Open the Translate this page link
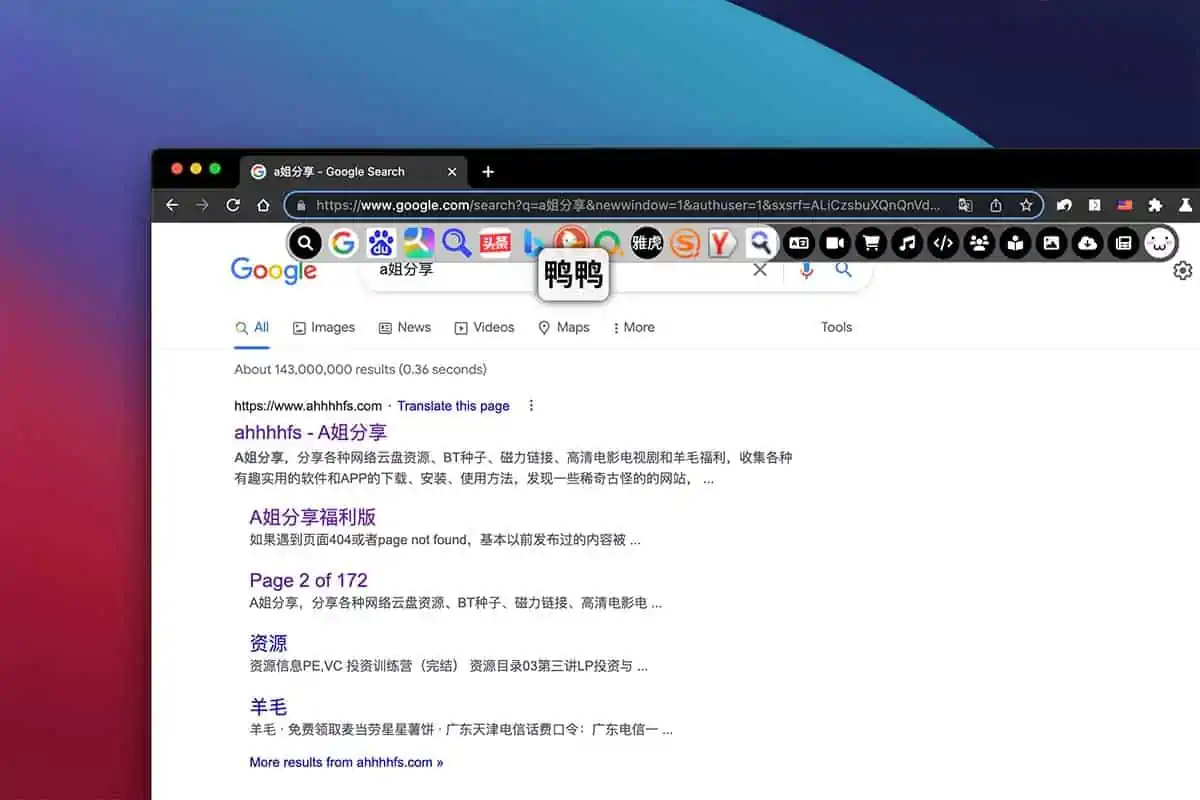Viewport: 1200px width, 800px height. [453, 405]
